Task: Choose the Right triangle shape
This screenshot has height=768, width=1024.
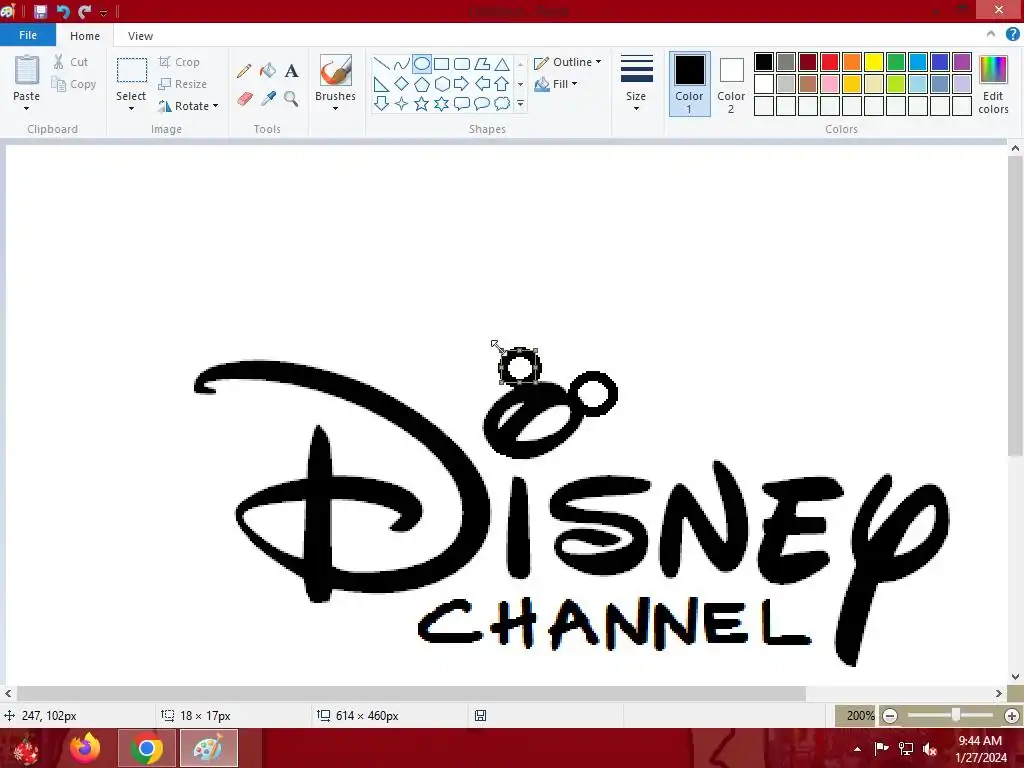Action: point(382,84)
